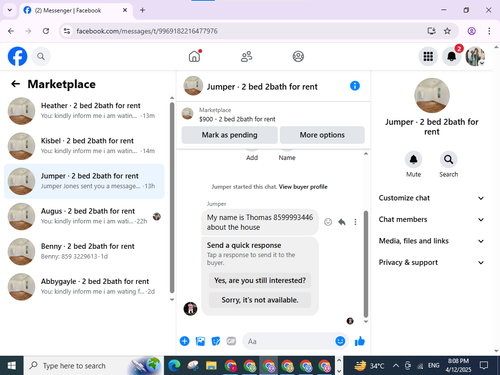Click the Windows taskbar search box
This screenshot has height=375, width=500.
[x=93, y=366]
